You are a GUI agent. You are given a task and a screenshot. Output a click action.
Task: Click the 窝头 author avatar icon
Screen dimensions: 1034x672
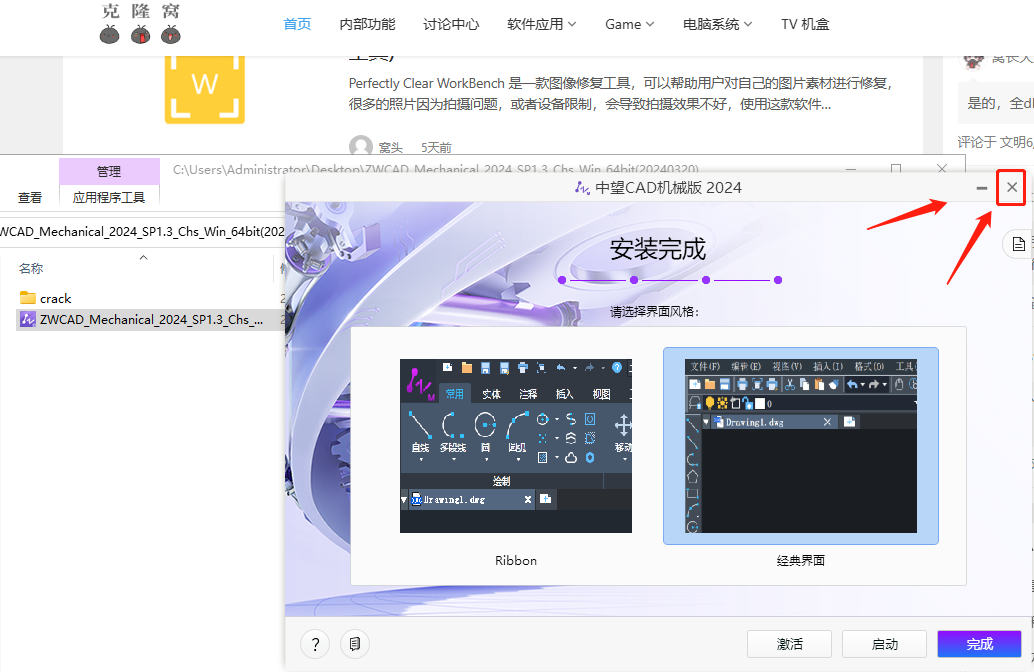[x=361, y=146]
